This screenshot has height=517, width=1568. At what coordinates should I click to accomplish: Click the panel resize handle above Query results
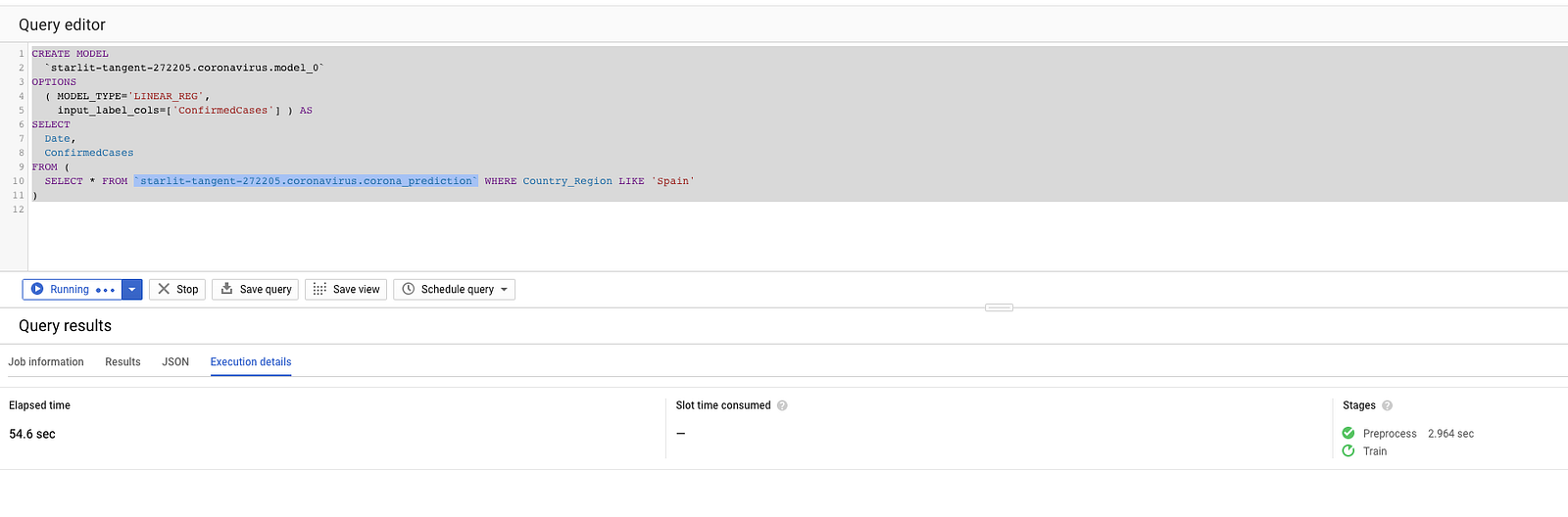pos(999,307)
